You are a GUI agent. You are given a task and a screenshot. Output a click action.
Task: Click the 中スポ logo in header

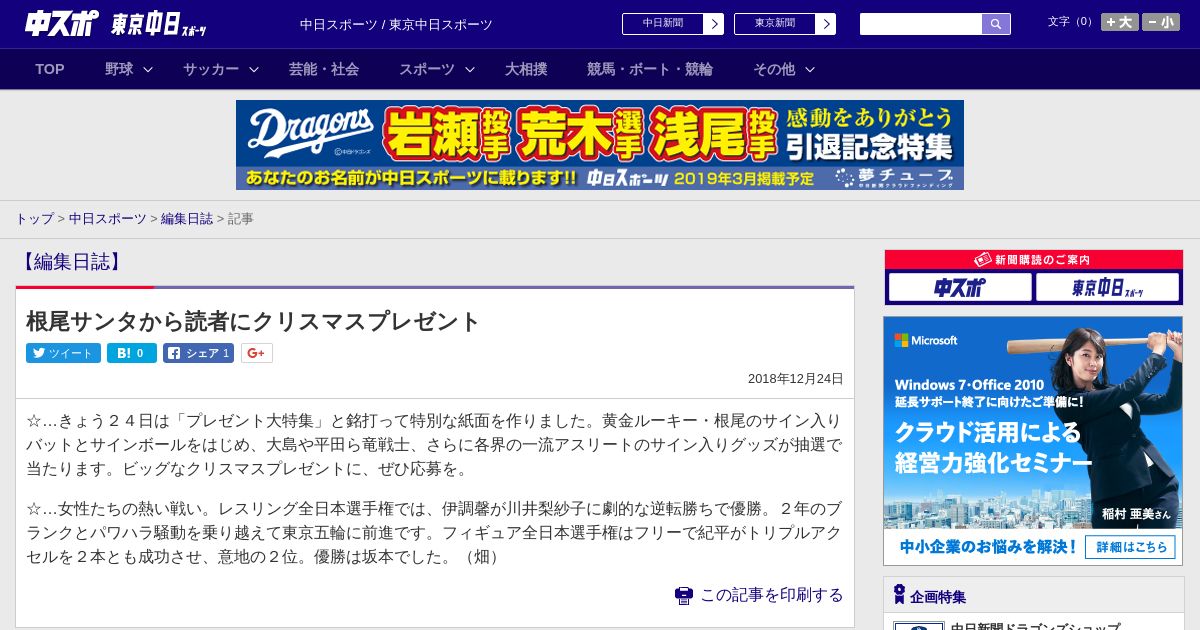tap(61, 23)
